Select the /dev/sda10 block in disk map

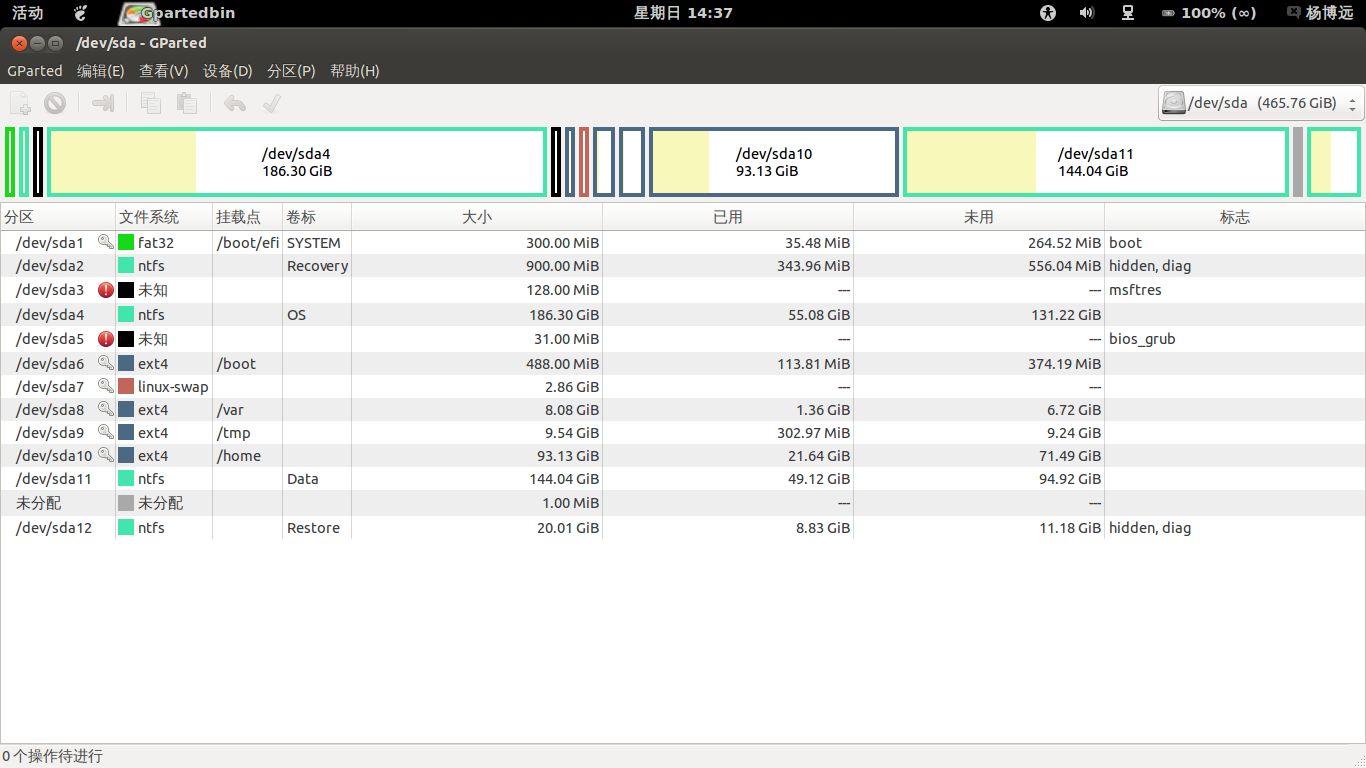coord(774,162)
